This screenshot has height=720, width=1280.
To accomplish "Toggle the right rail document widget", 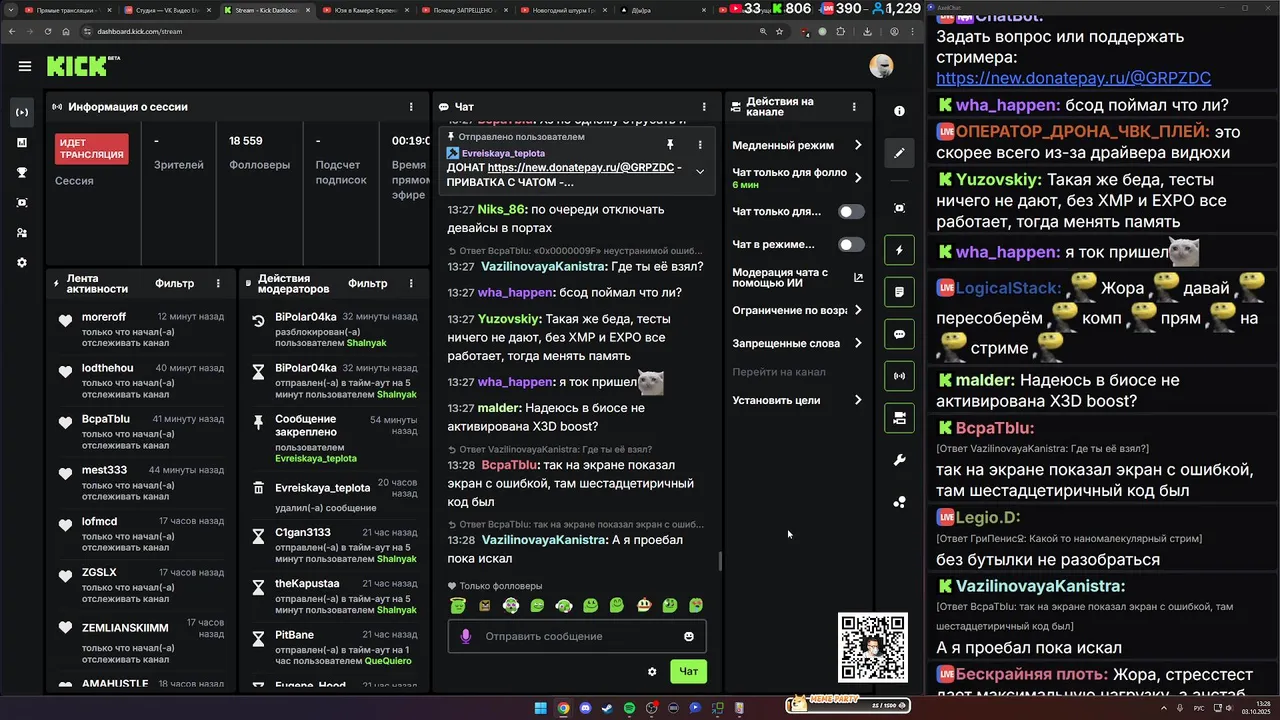I will coord(899,292).
